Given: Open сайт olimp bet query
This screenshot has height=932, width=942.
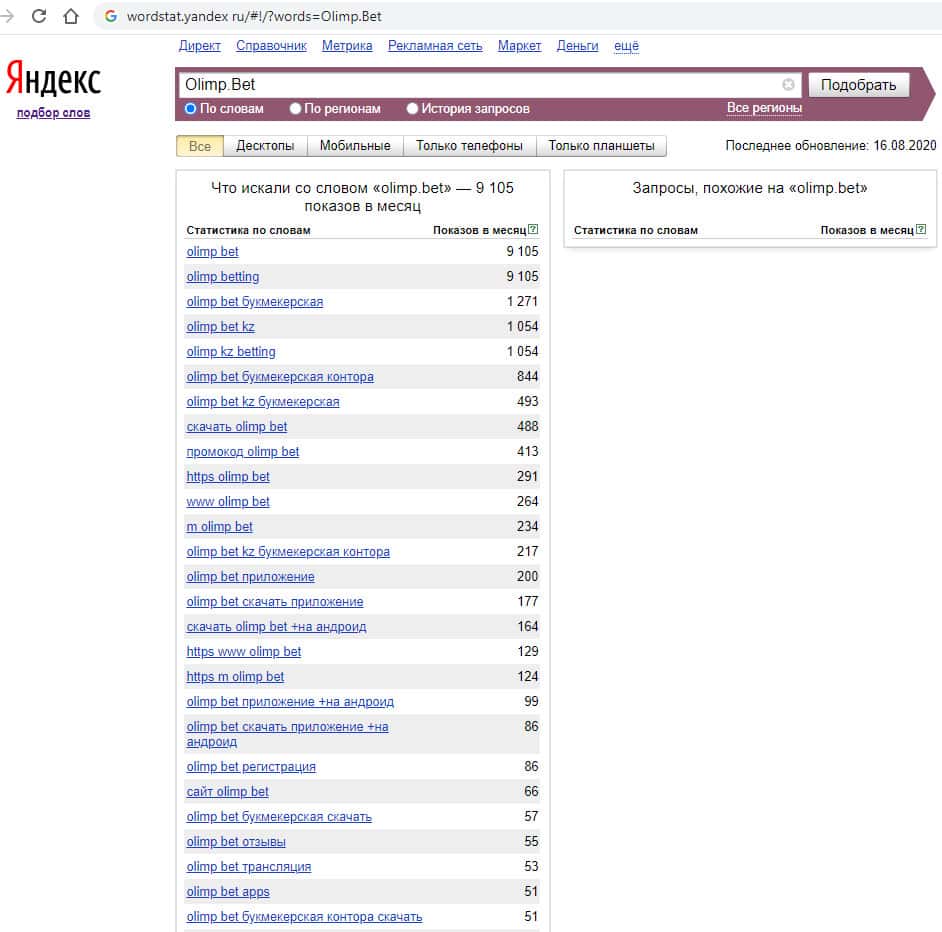Looking at the screenshot, I should click(227, 792).
